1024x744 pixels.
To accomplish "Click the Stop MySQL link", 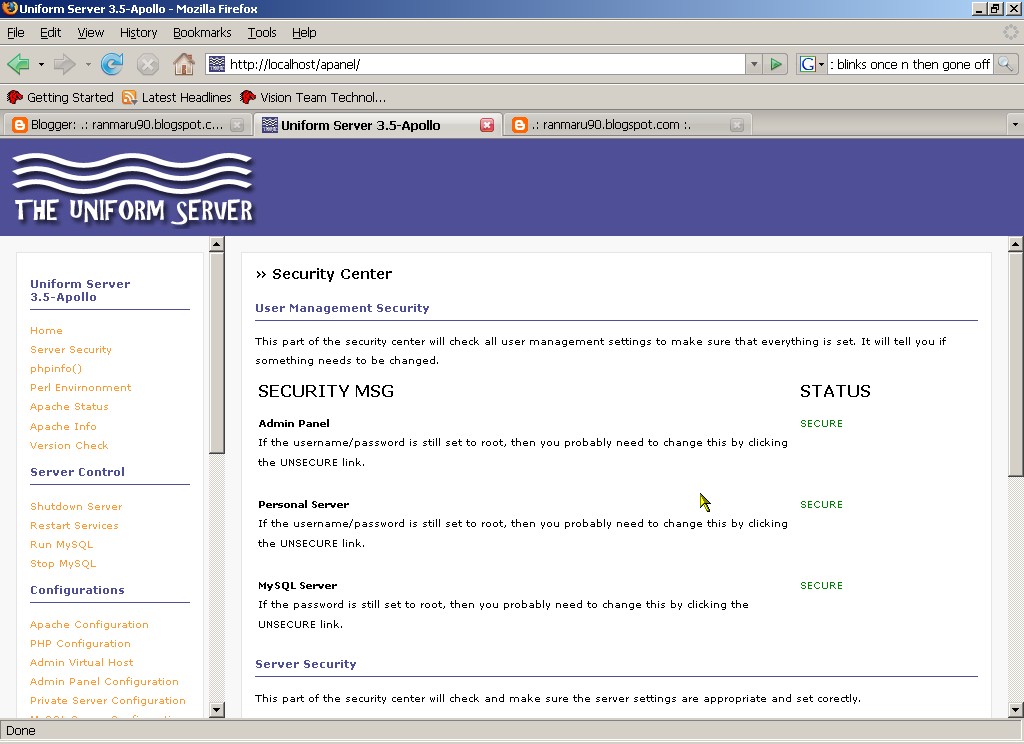I will click(63, 563).
